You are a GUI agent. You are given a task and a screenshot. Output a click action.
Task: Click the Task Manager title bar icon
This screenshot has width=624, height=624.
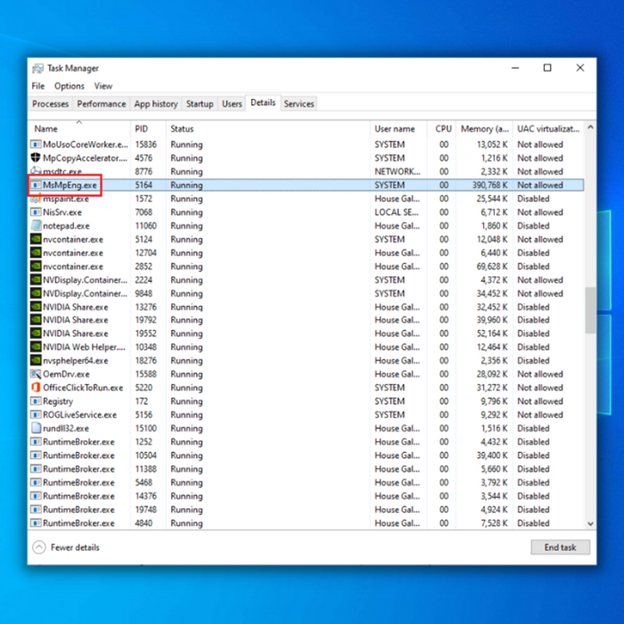[38, 68]
